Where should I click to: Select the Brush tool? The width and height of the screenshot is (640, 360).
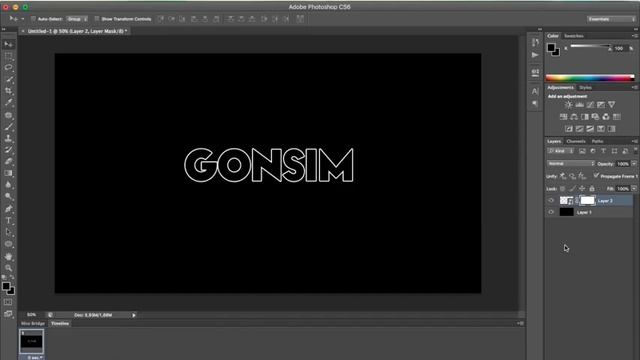coord(8,127)
